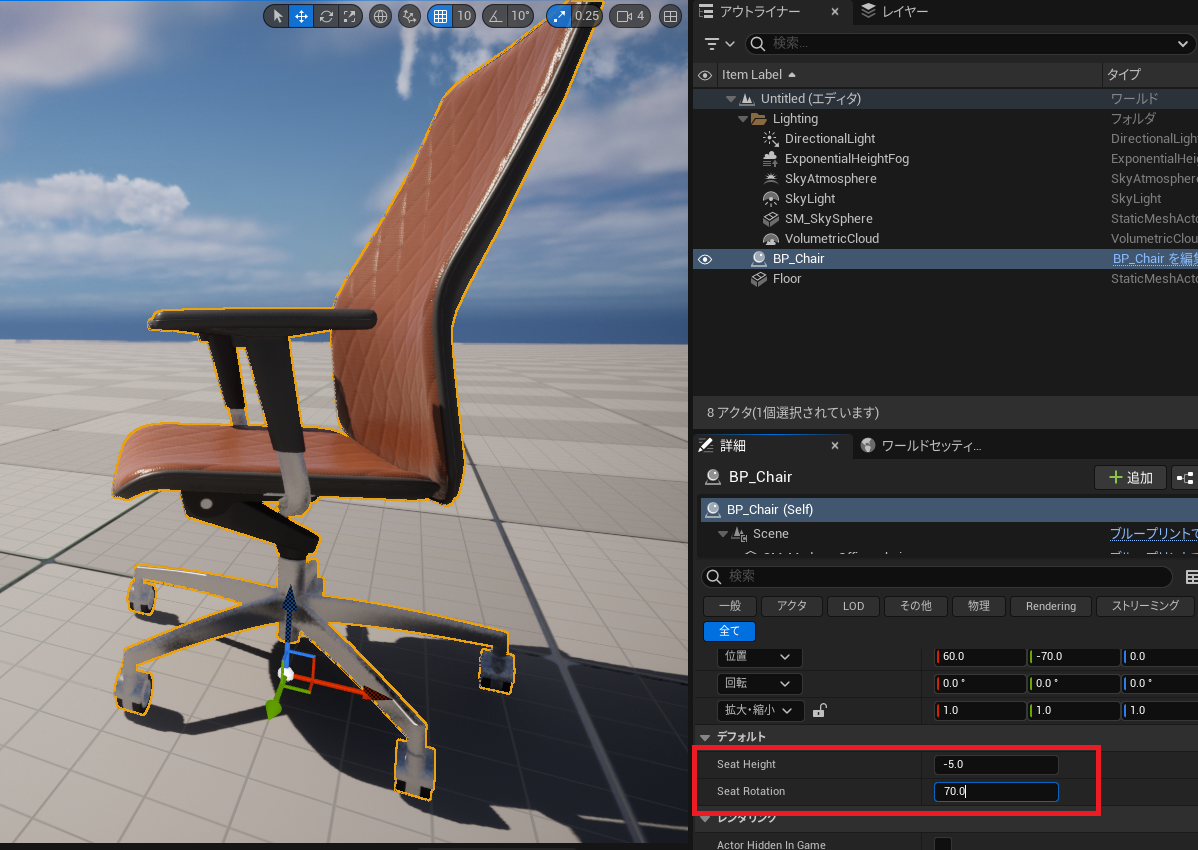
Task: Select the Floor actor in outliner
Action: click(787, 279)
